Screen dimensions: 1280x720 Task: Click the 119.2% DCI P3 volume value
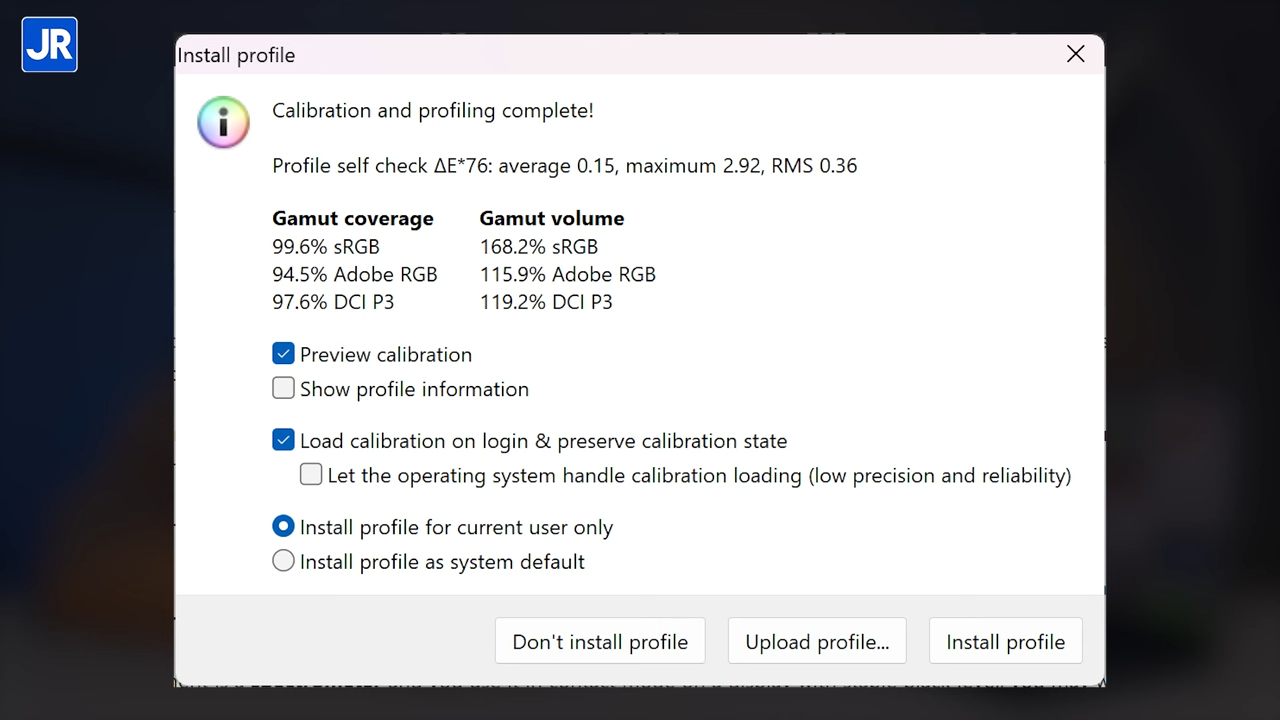coord(546,302)
